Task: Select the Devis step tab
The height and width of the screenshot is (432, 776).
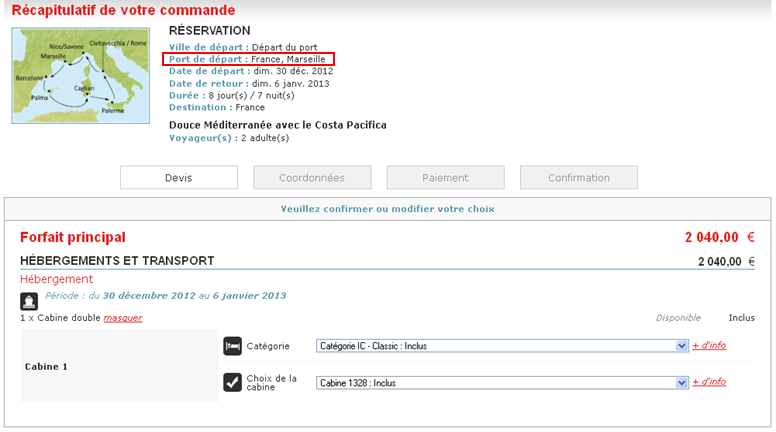Action: [179, 178]
